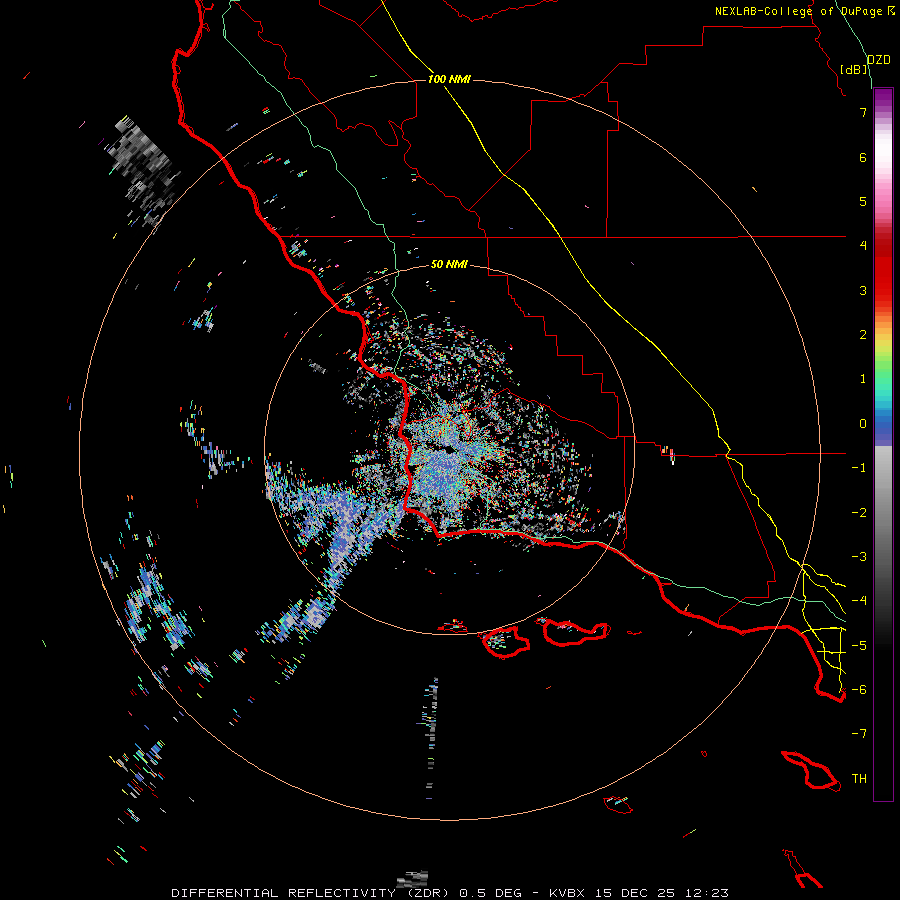Image resolution: width=900 pixels, height=900 pixels.
Task: Click the "-2" value on the color scale
Action: [859, 513]
